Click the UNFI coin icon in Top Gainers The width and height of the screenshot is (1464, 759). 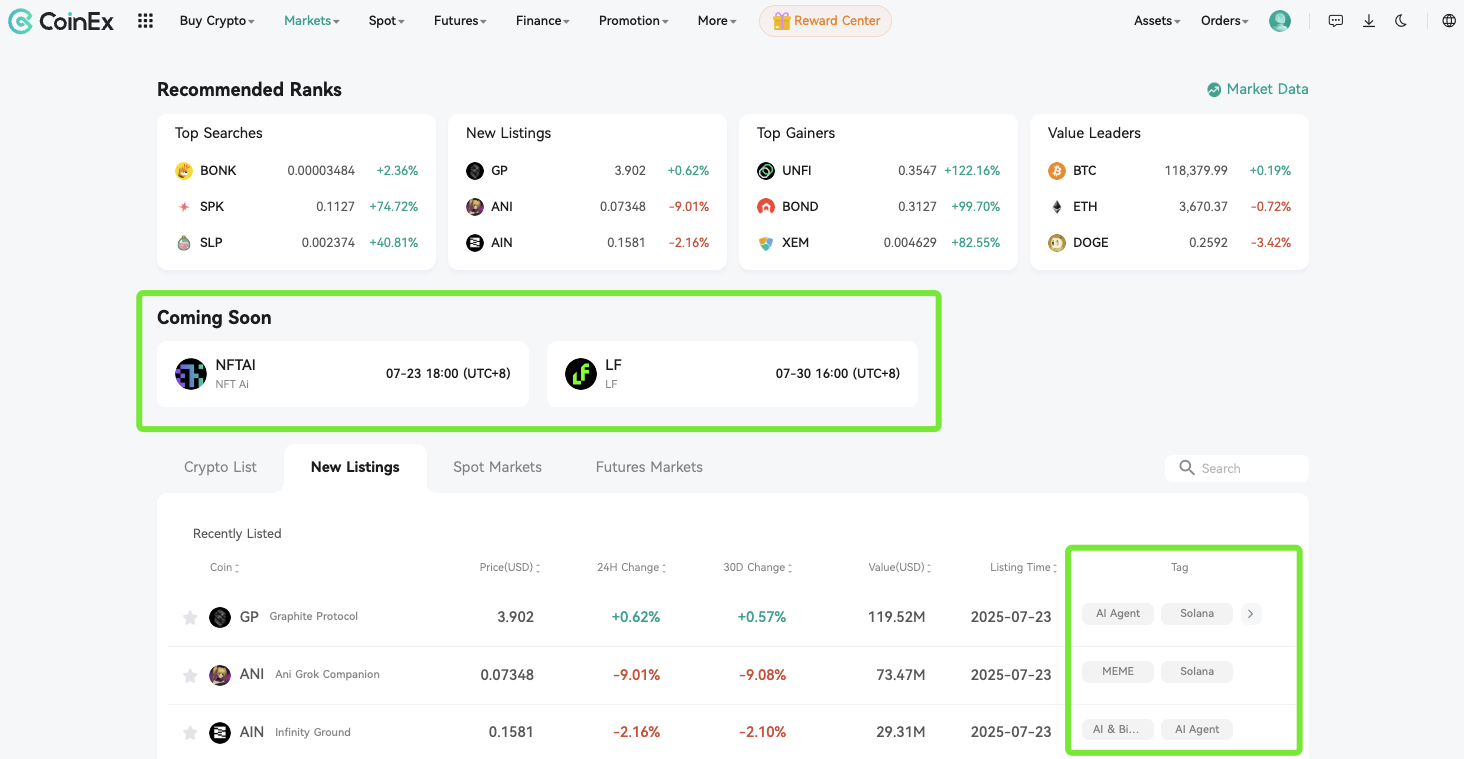[x=766, y=171]
